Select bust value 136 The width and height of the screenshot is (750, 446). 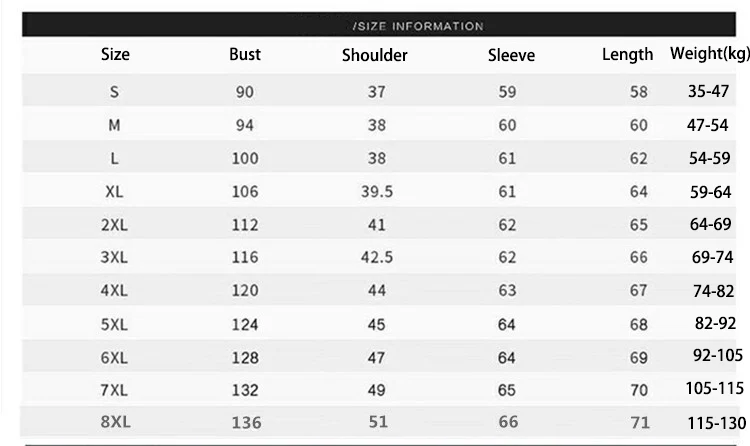[245, 422]
